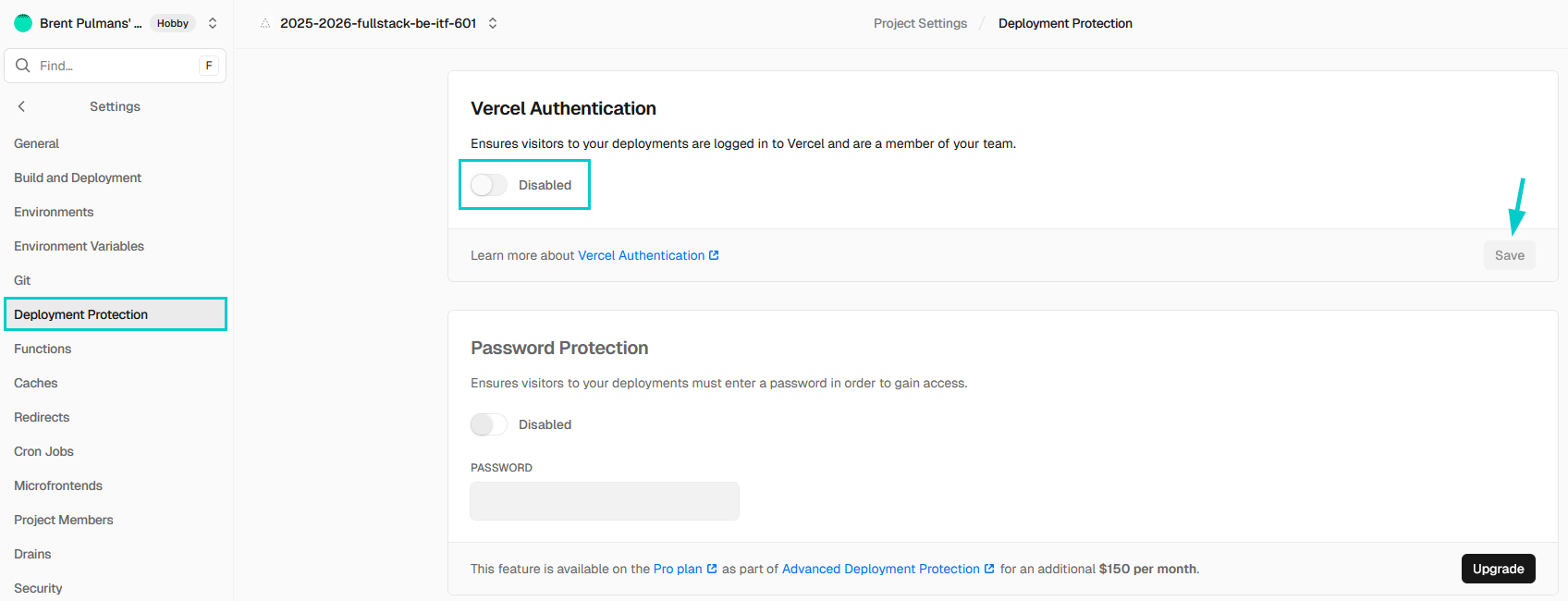
Task: Click the Find search field
Action: [116, 66]
